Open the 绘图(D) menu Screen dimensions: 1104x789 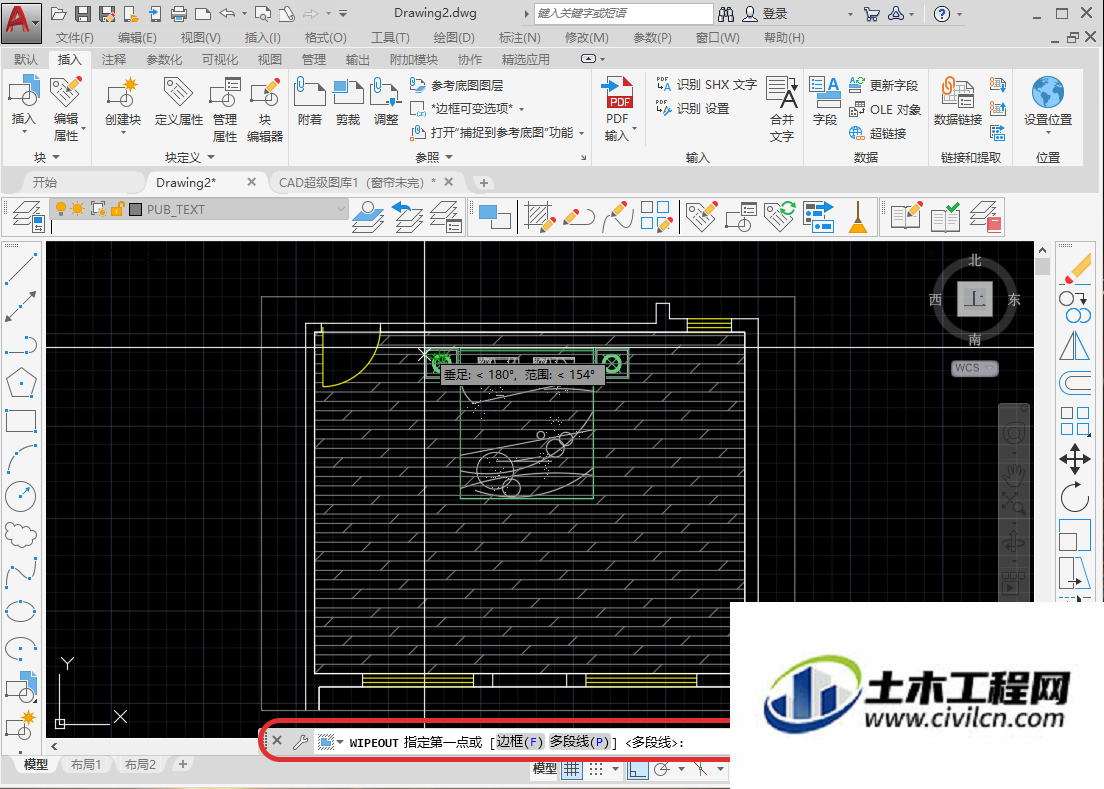point(453,38)
